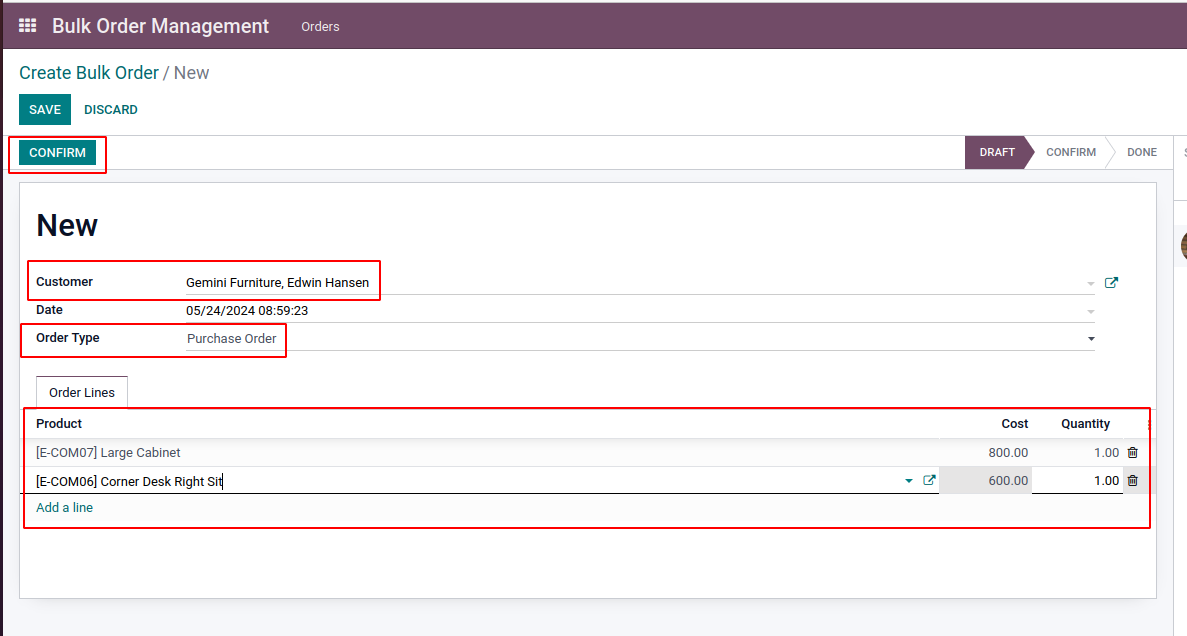Click the Order Type field label
Viewport: 1187px width, 636px height.
coord(67,338)
